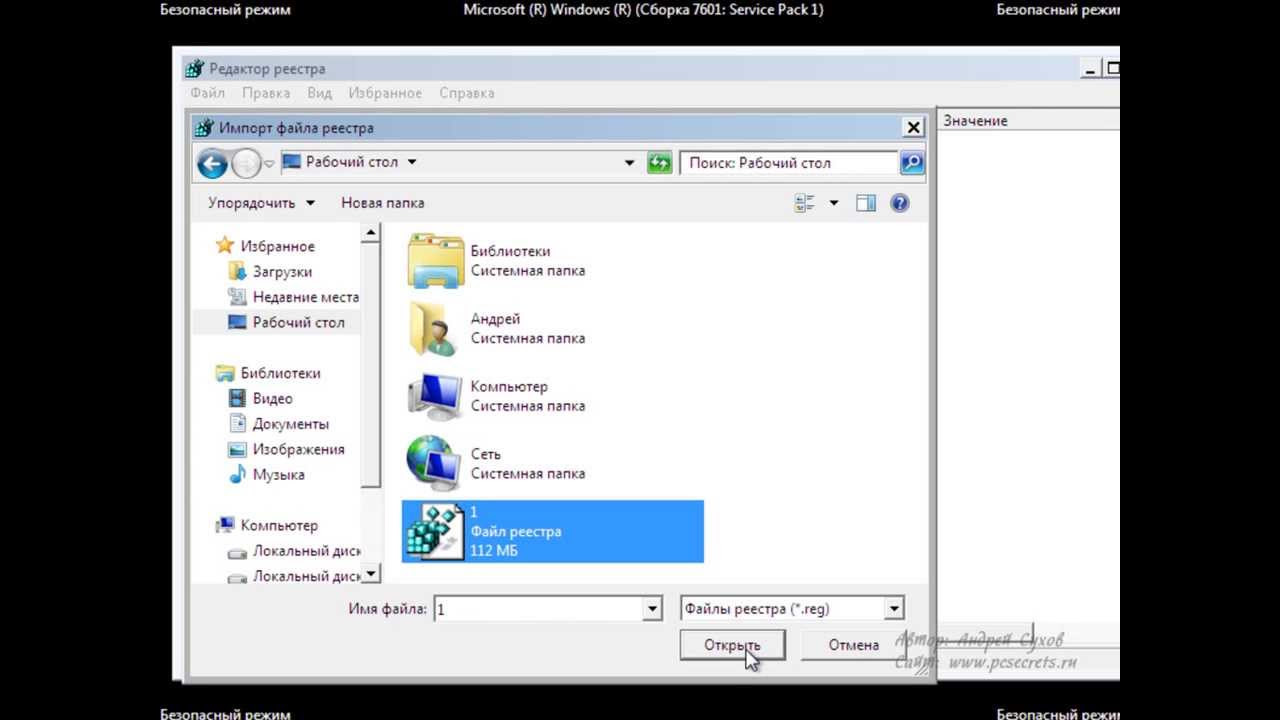Click the search magnifier icon
Viewport: 1280px width, 720px height.
[x=911, y=163]
